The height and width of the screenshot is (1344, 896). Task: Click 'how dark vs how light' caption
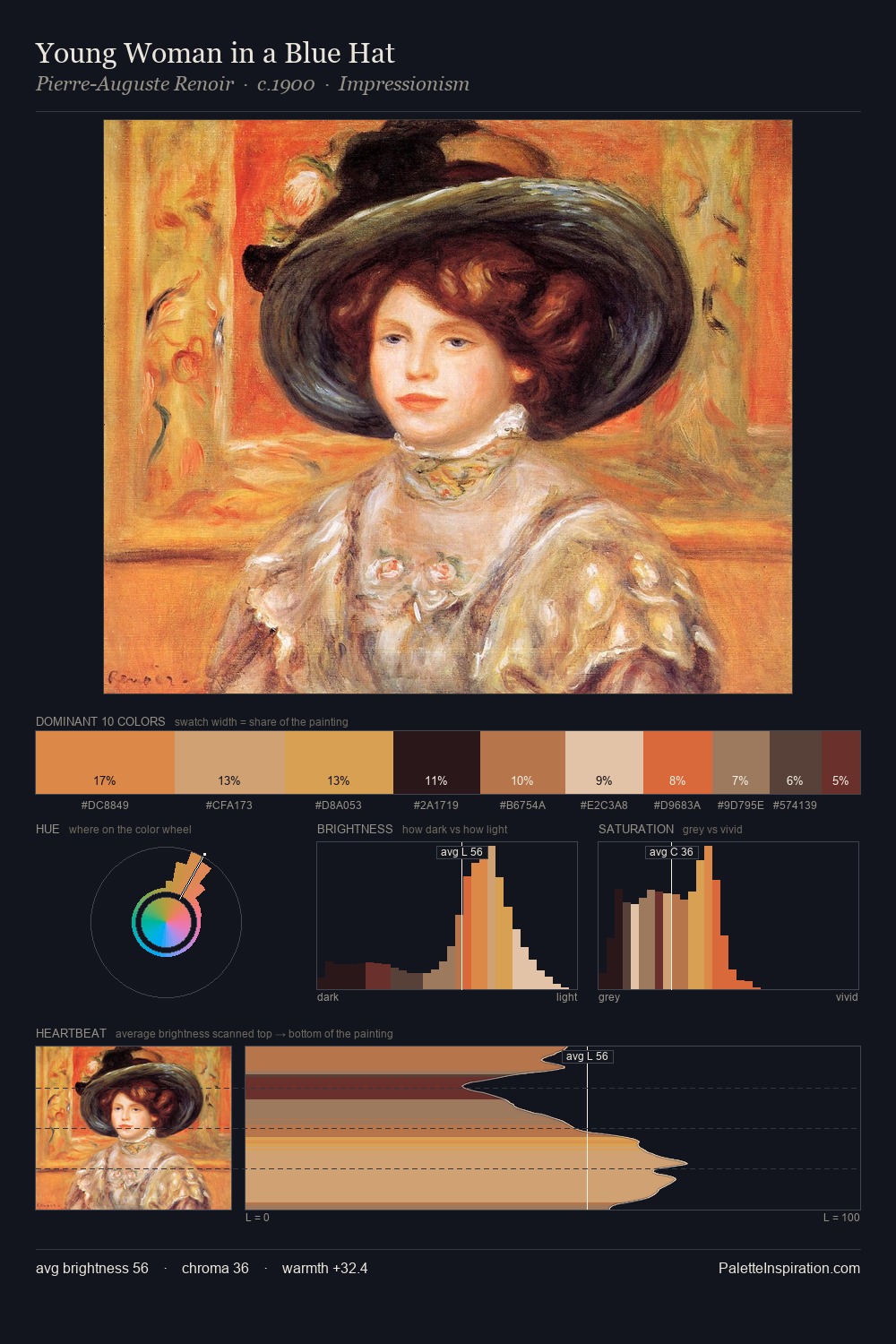pos(454,830)
